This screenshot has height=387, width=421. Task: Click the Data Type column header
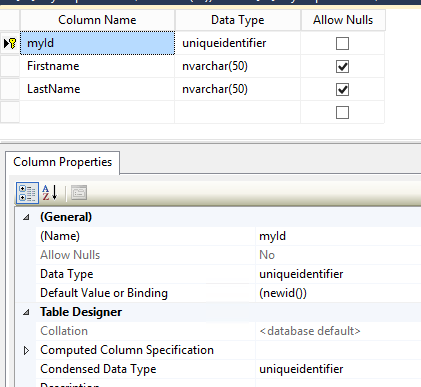click(x=238, y=20)
